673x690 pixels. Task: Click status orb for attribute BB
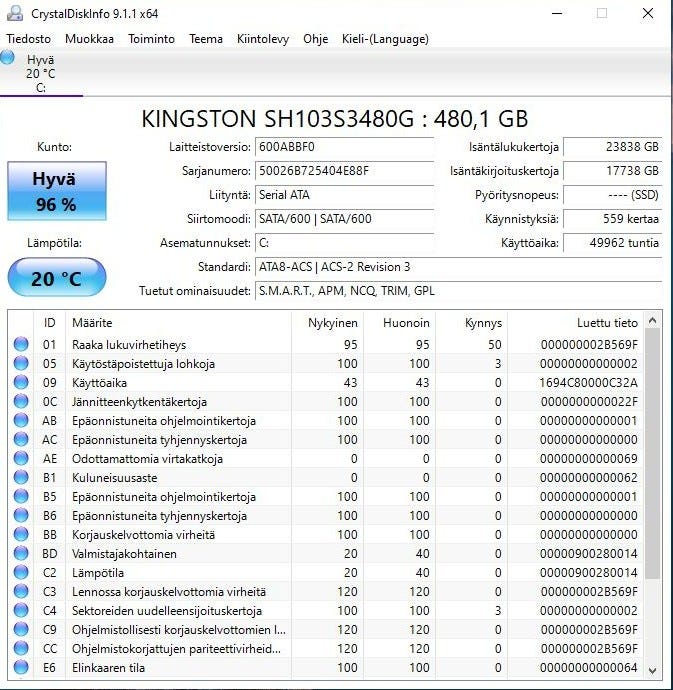point(21,534)
